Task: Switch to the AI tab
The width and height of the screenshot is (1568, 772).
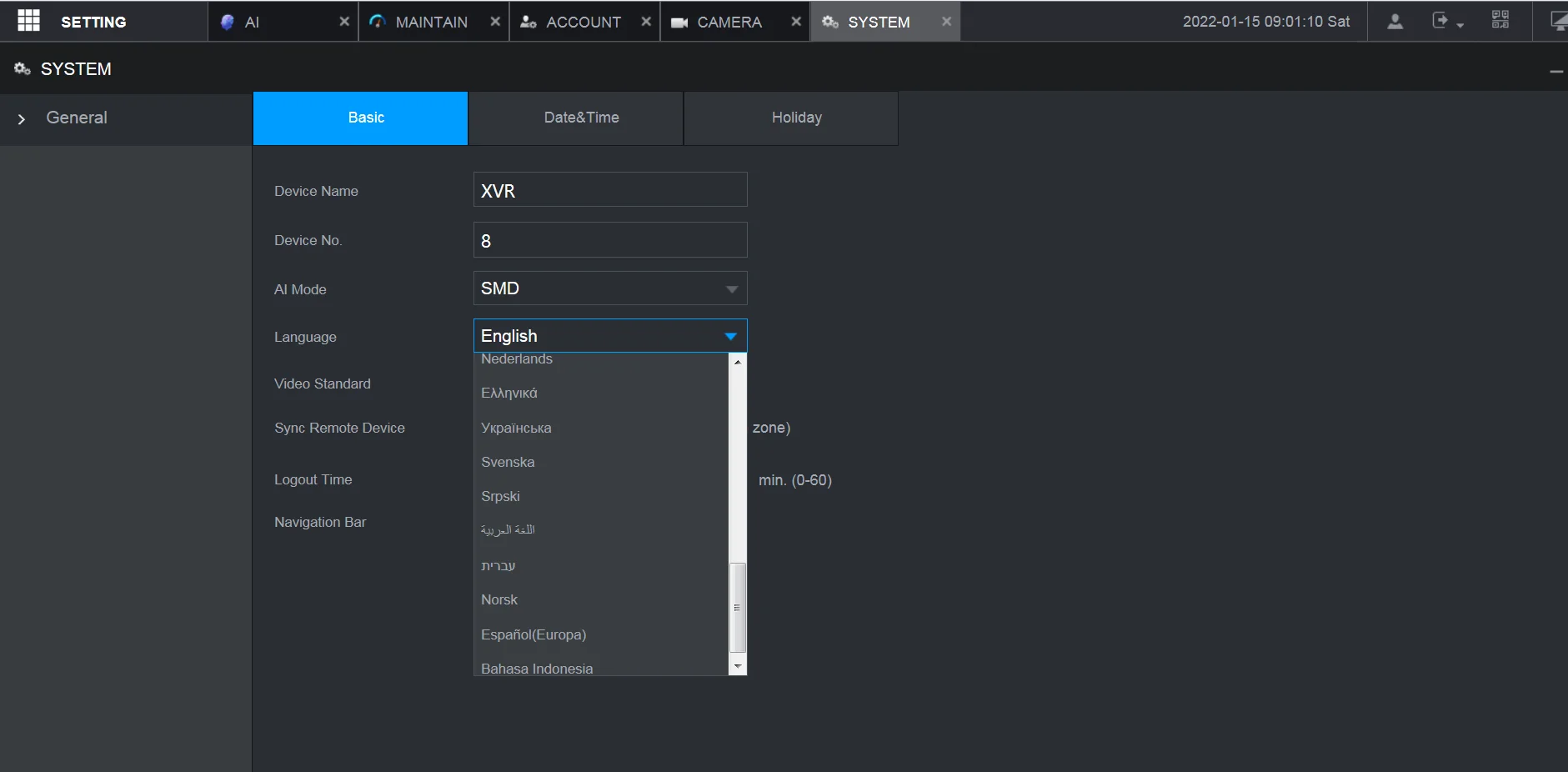Action: pos(283,22)
